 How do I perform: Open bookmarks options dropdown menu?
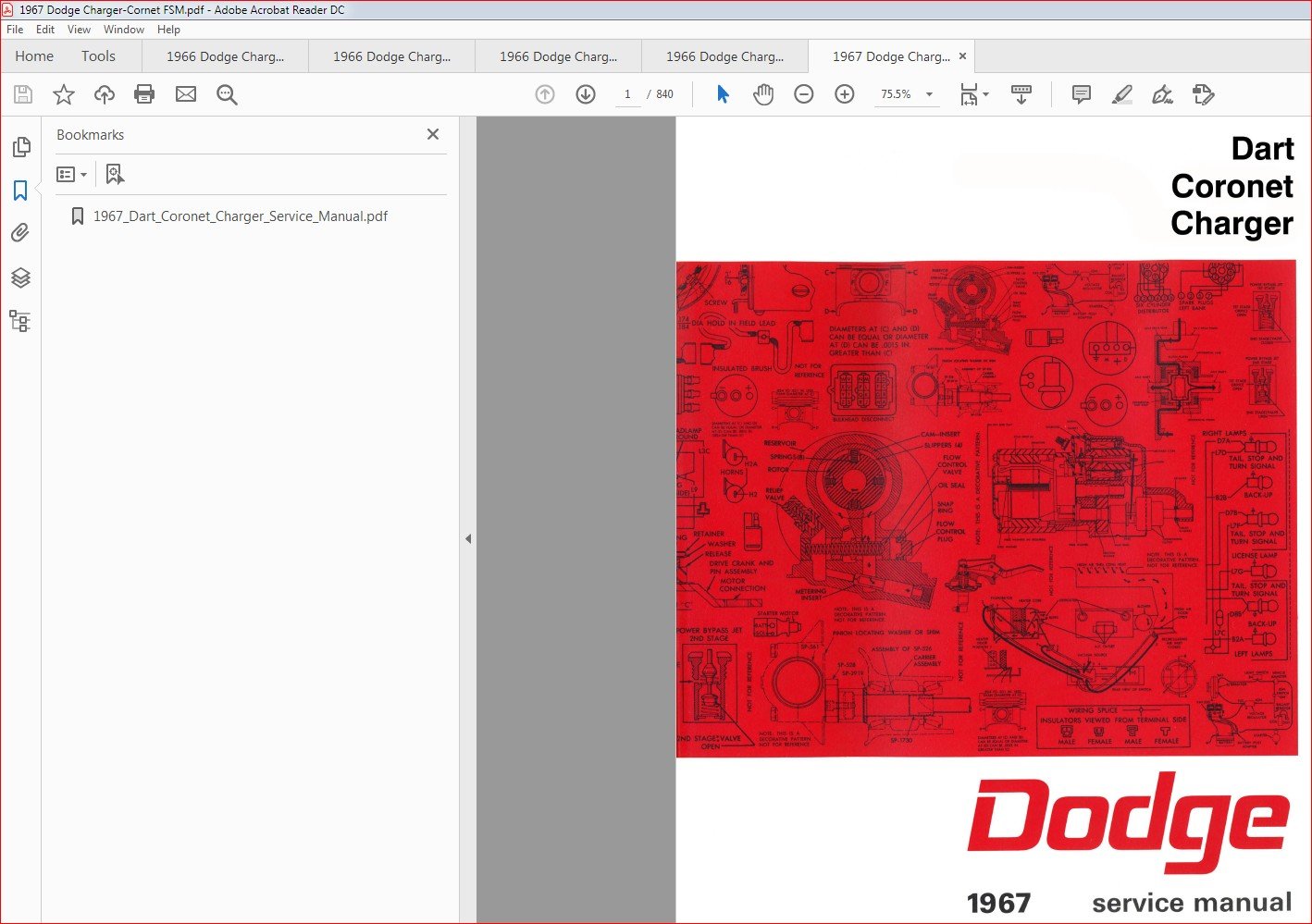(x=71, y=174)
